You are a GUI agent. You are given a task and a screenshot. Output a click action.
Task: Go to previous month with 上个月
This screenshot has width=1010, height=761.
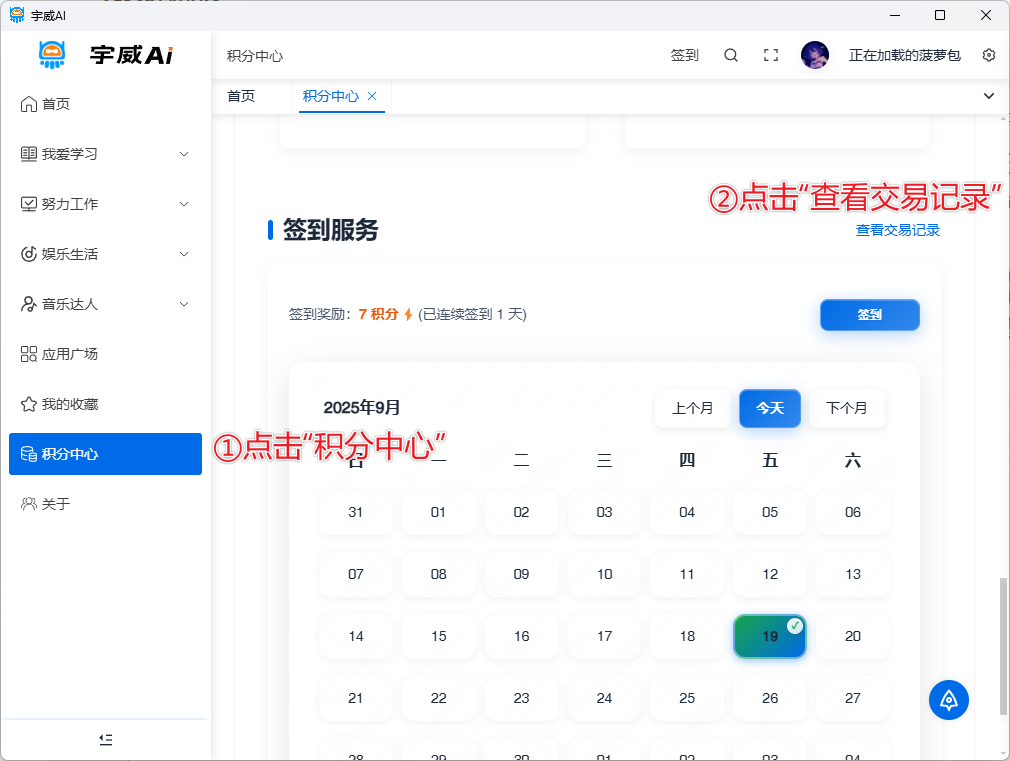[x=692, y=408]
